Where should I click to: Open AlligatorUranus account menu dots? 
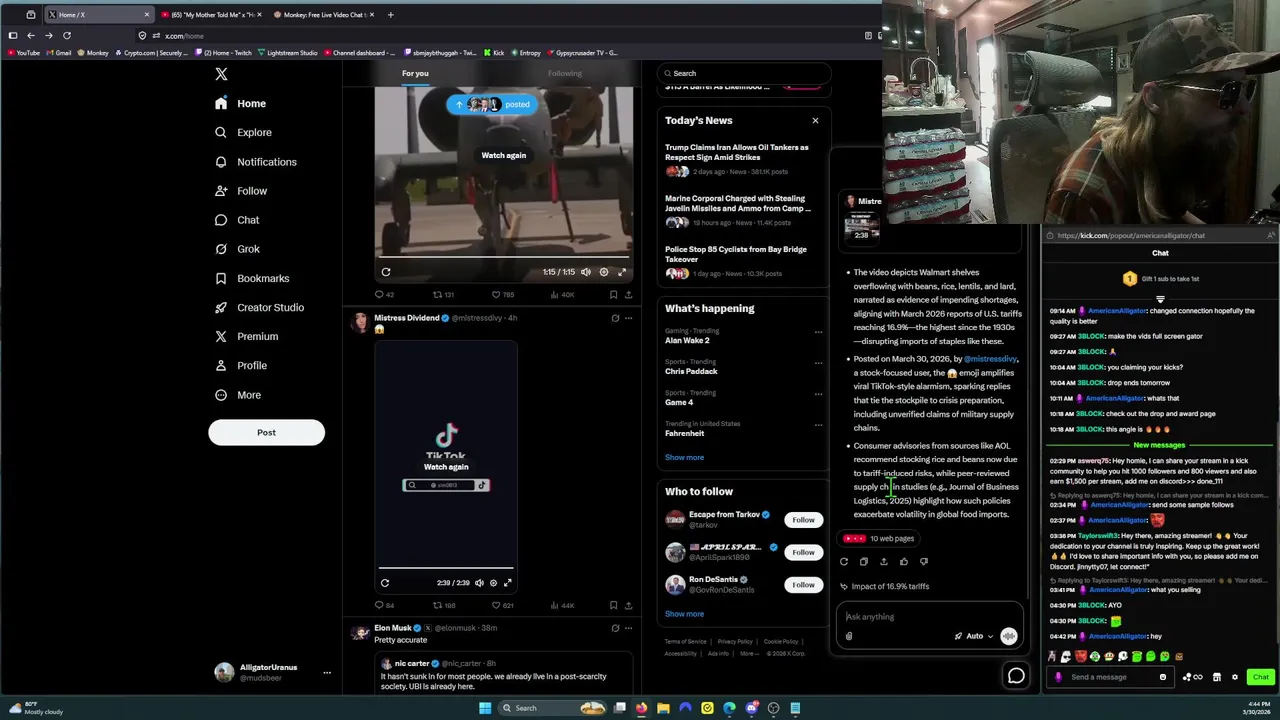(x=326, y=673)
